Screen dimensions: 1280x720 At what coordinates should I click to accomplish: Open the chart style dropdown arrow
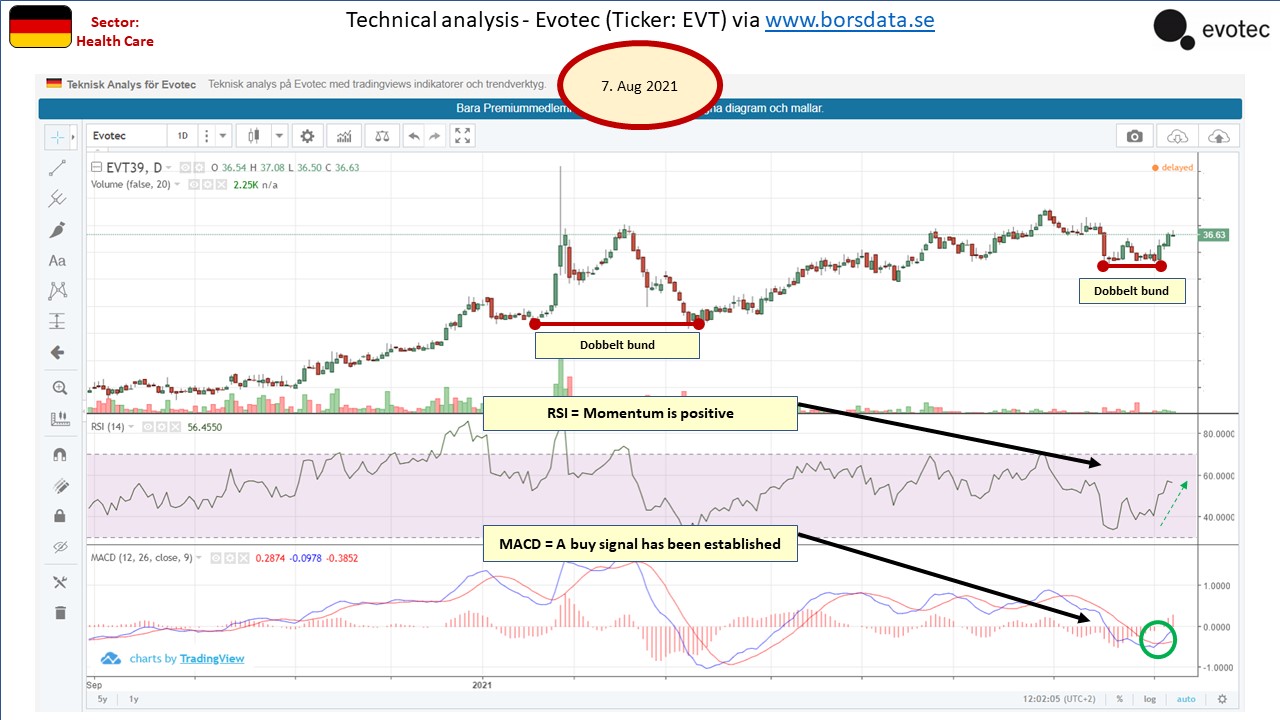tap(280, 136)
